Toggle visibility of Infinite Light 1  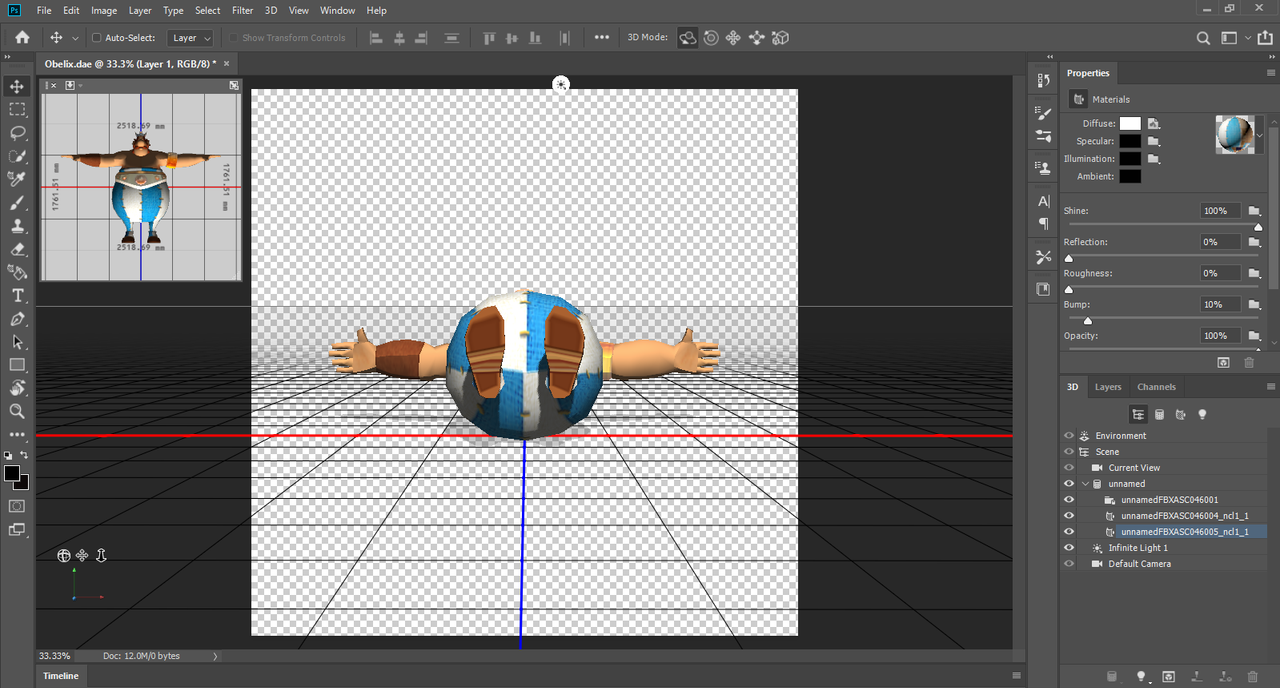[1069, 548]
